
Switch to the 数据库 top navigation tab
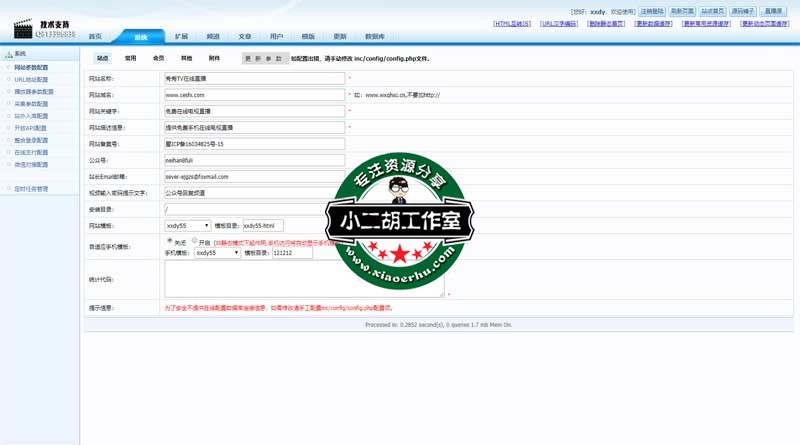(374, 37)
